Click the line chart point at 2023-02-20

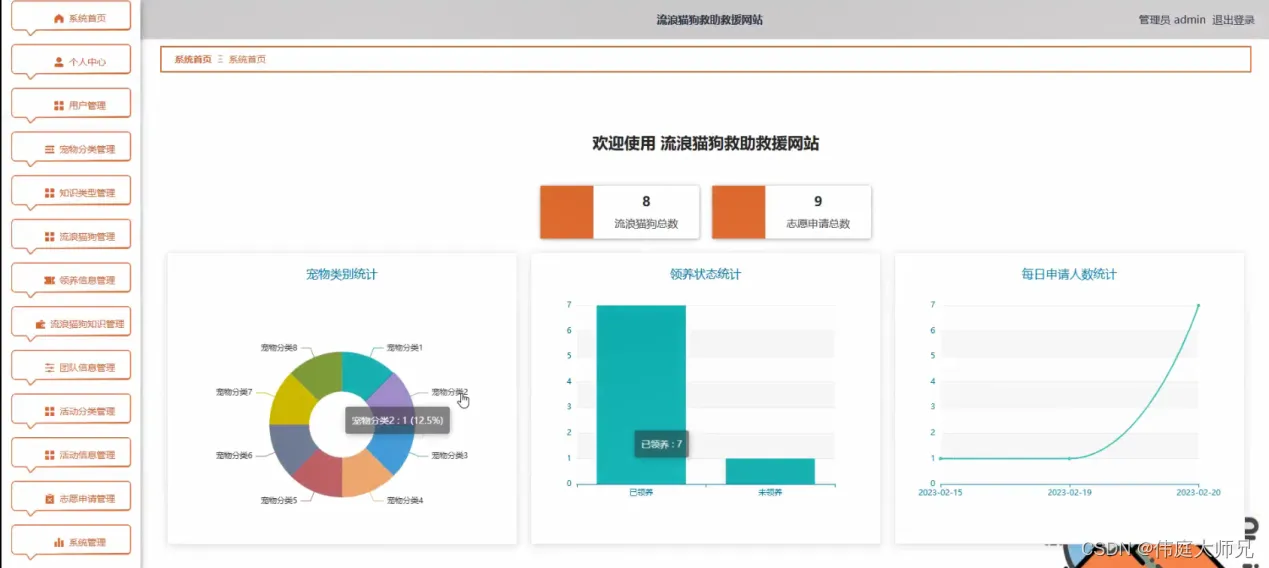(x=1198, y=305)
